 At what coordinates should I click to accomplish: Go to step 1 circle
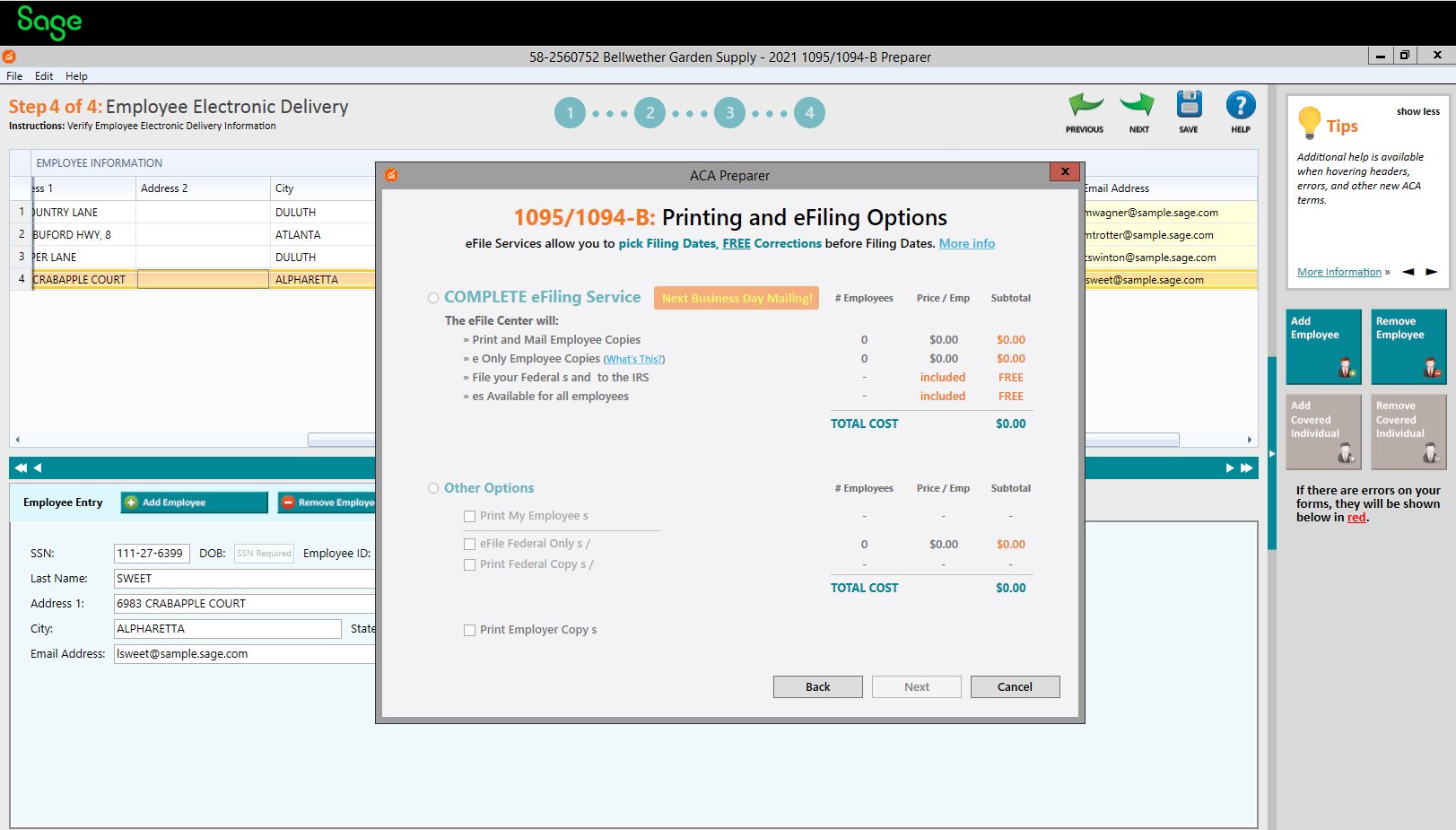click(570, 113)
